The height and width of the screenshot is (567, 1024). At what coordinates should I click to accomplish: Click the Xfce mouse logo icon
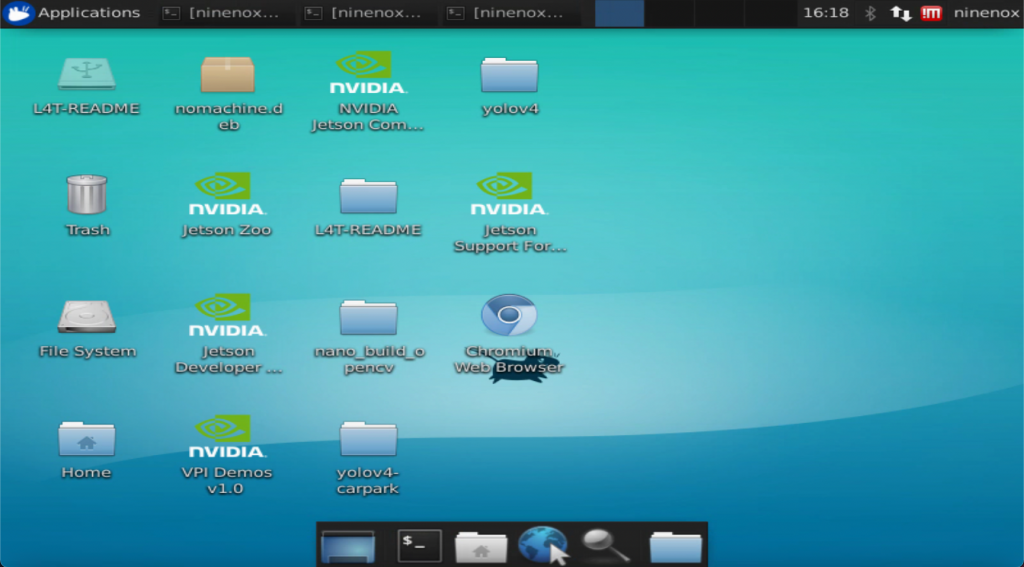[x=18, y=13]
